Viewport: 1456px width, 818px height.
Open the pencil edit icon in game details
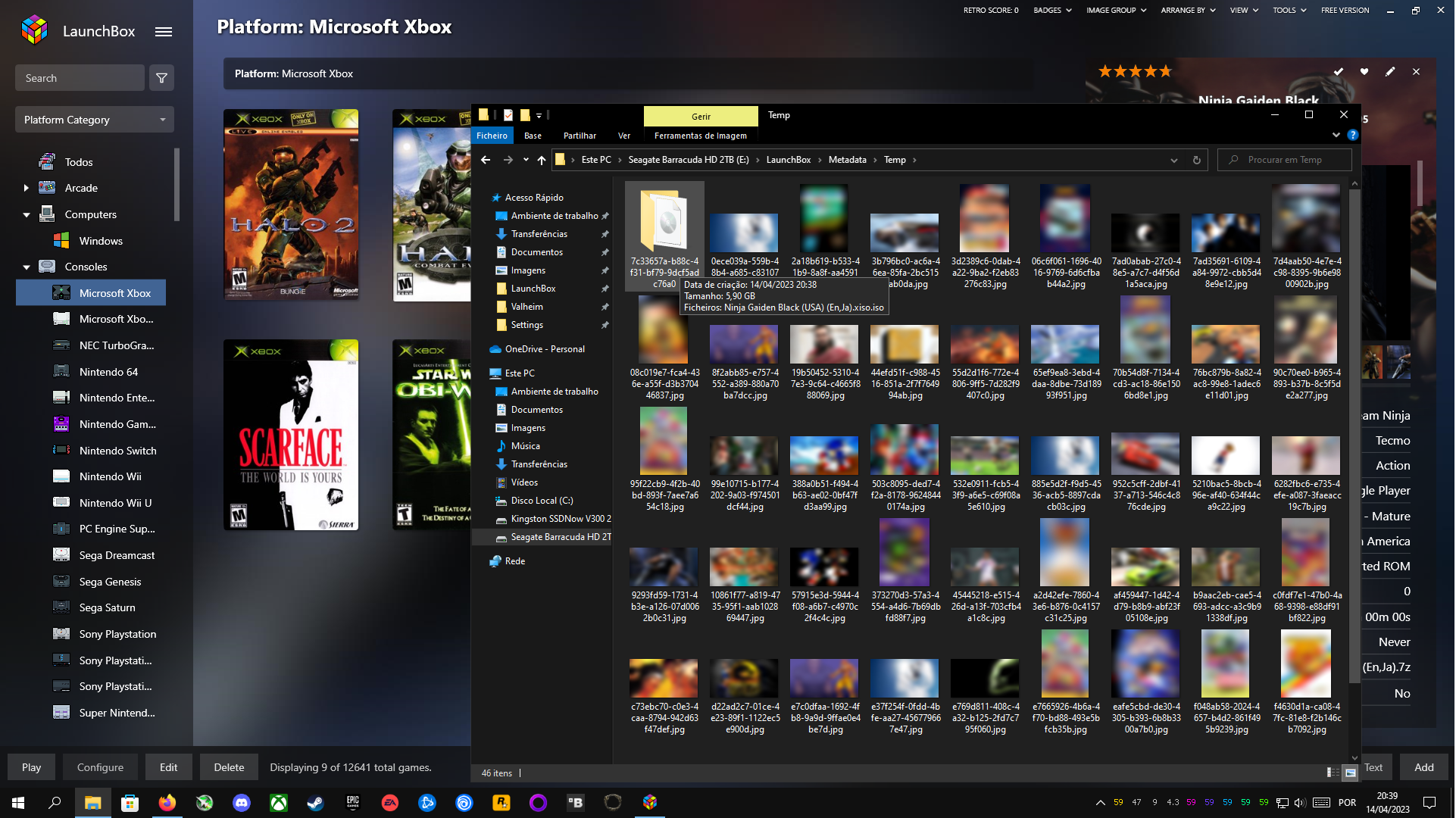[1390, 72]
